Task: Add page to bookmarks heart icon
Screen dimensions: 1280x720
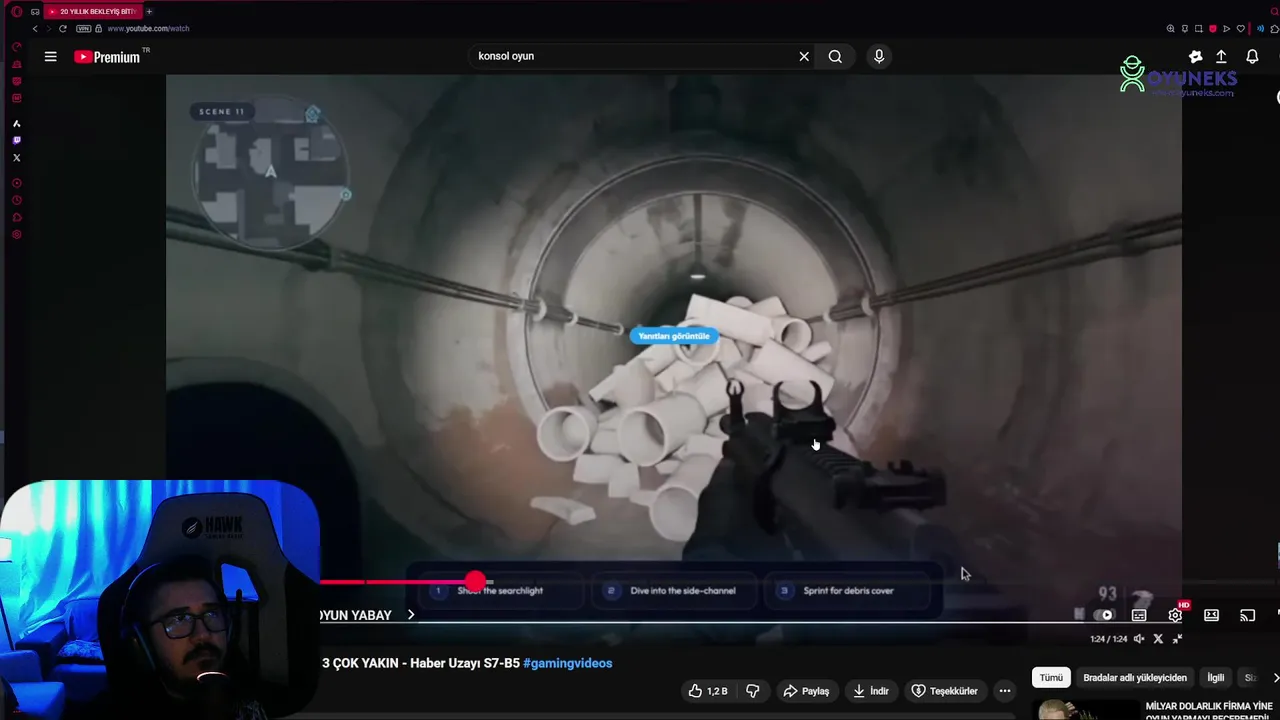Action: (1241, 28)
